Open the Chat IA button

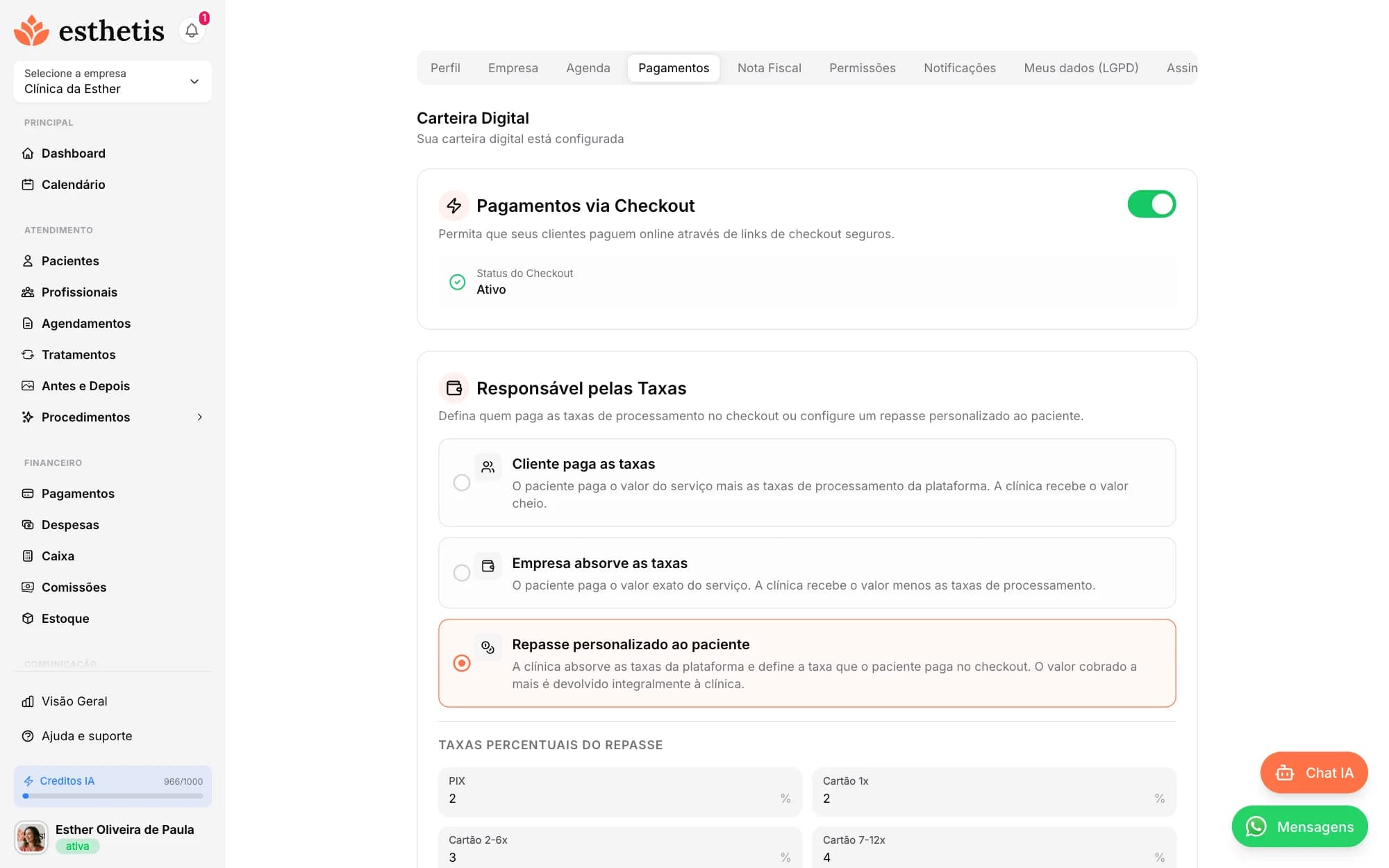click(x=1314, y=773)
